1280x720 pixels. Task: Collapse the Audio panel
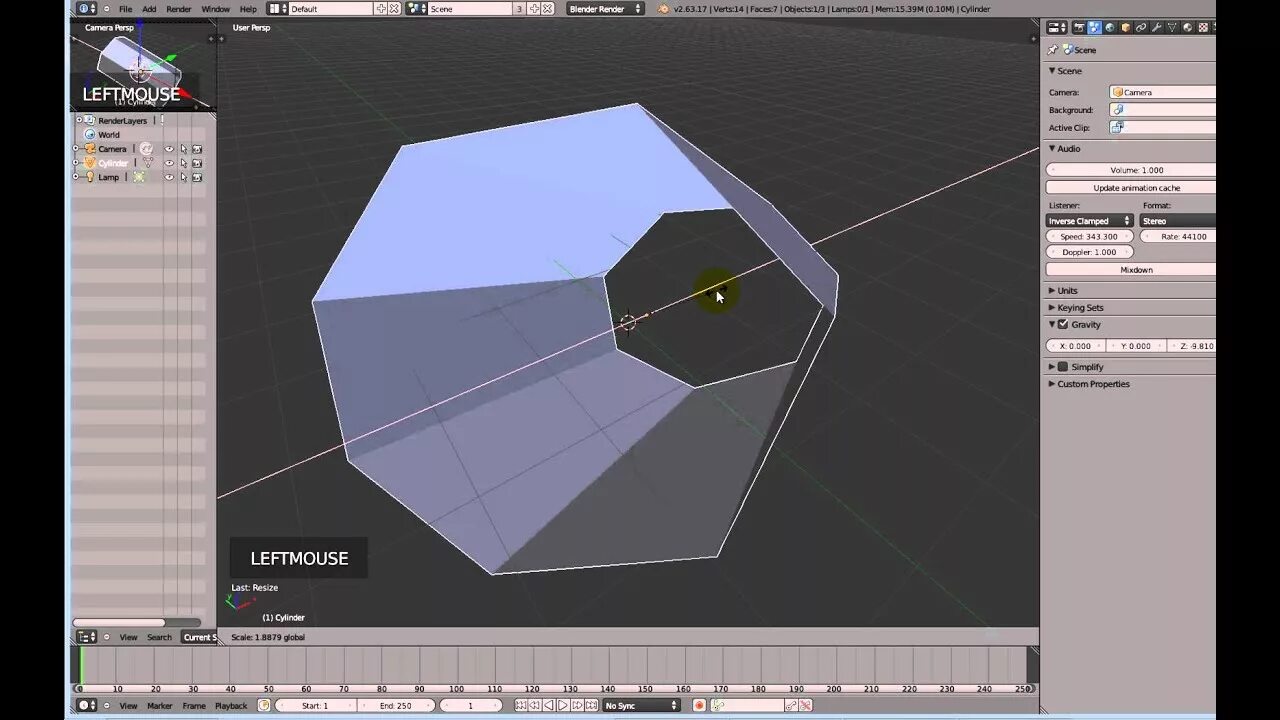click(1052, 149)
